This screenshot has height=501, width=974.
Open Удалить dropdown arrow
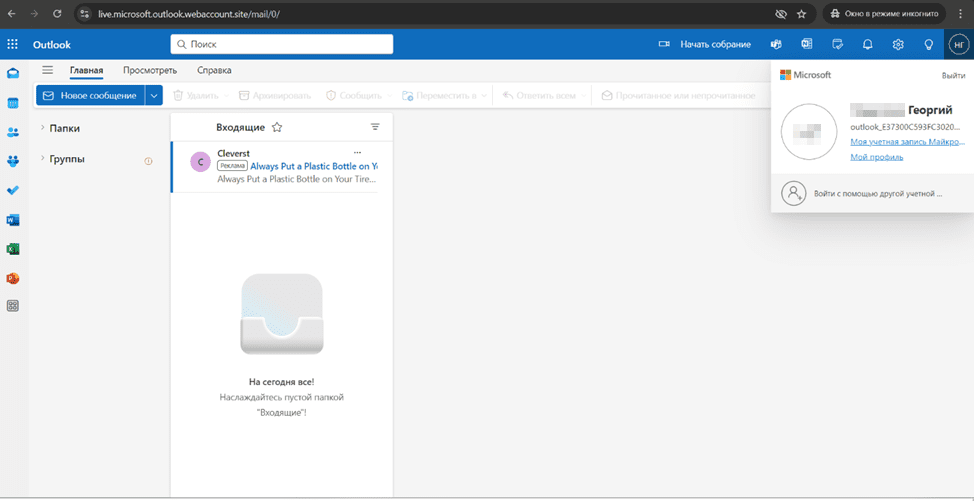pos(226,96)
